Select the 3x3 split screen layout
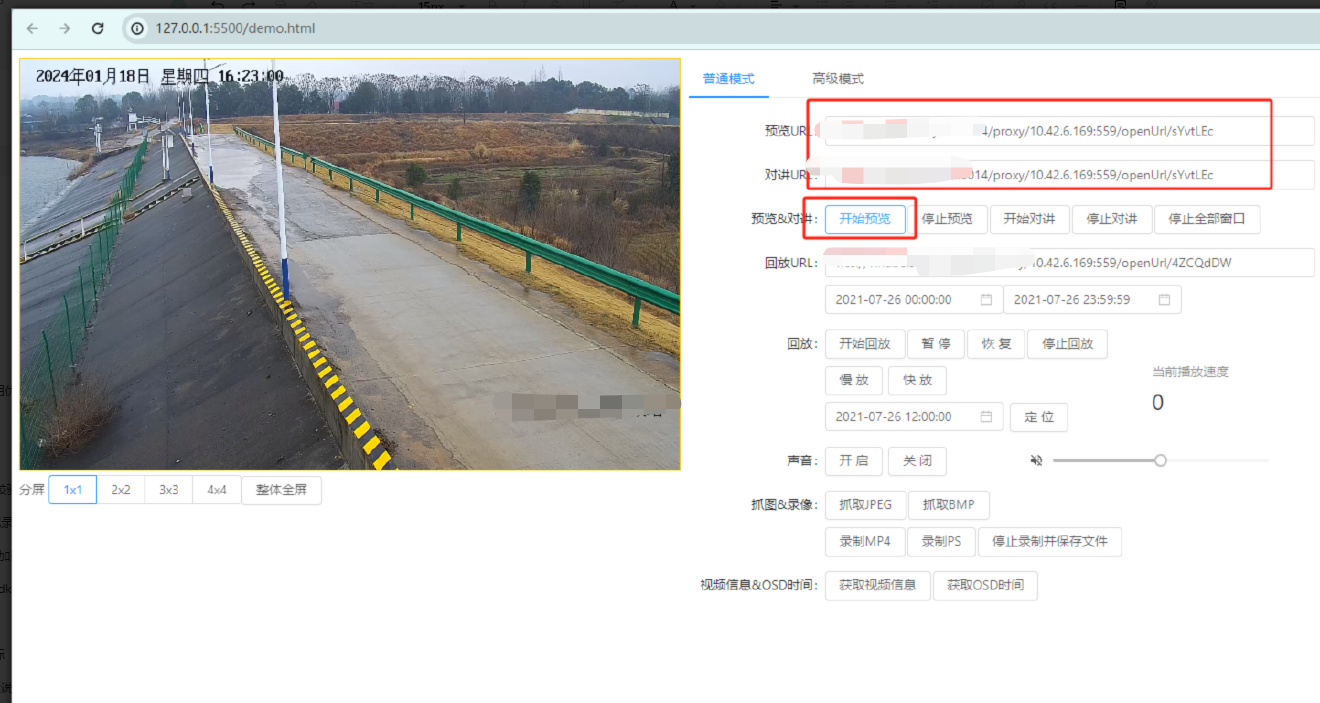This screenshot has width=1320, height=703. coord(169,490)
